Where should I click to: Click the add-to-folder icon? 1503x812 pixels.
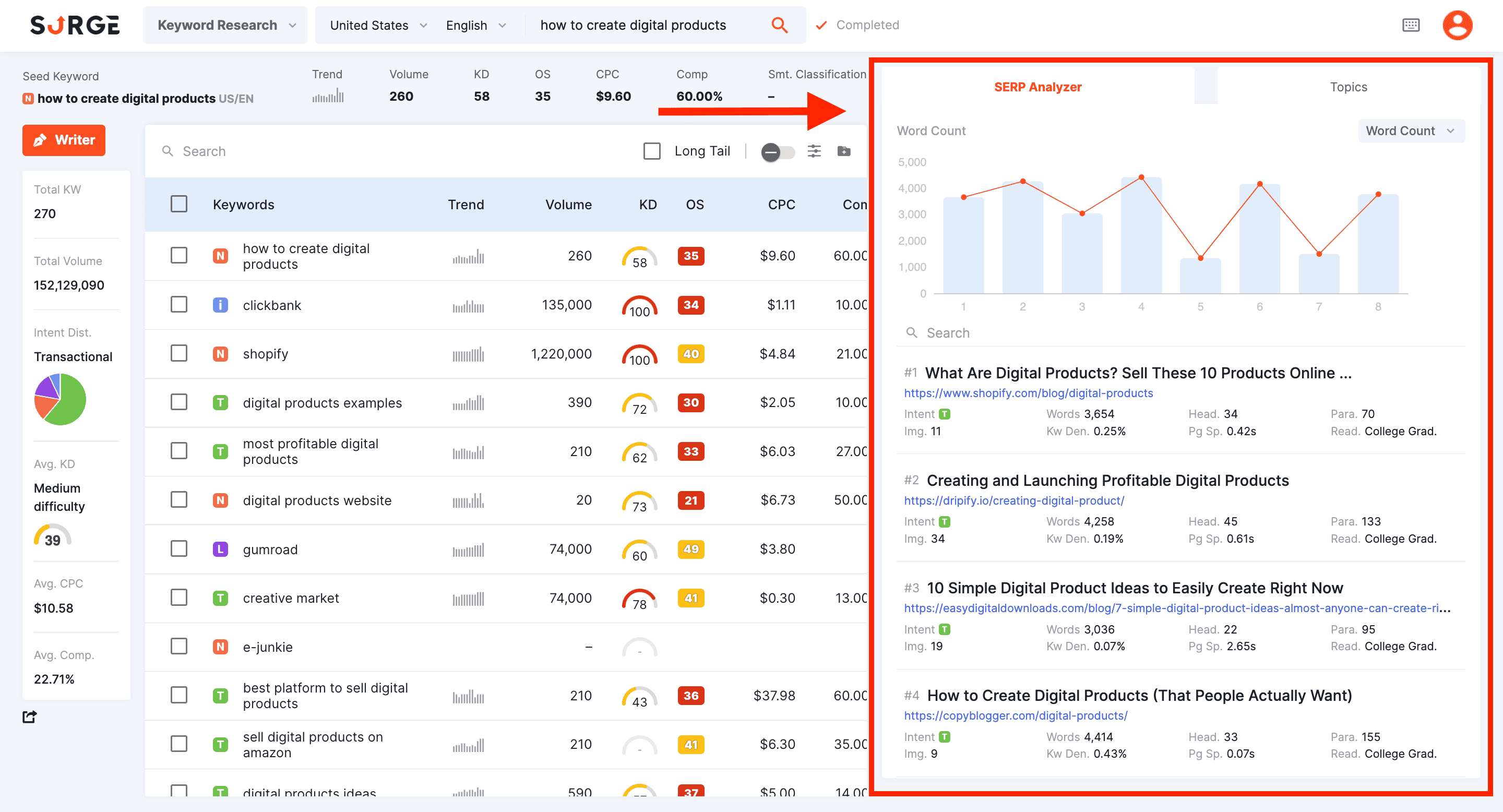pos(844,151)
